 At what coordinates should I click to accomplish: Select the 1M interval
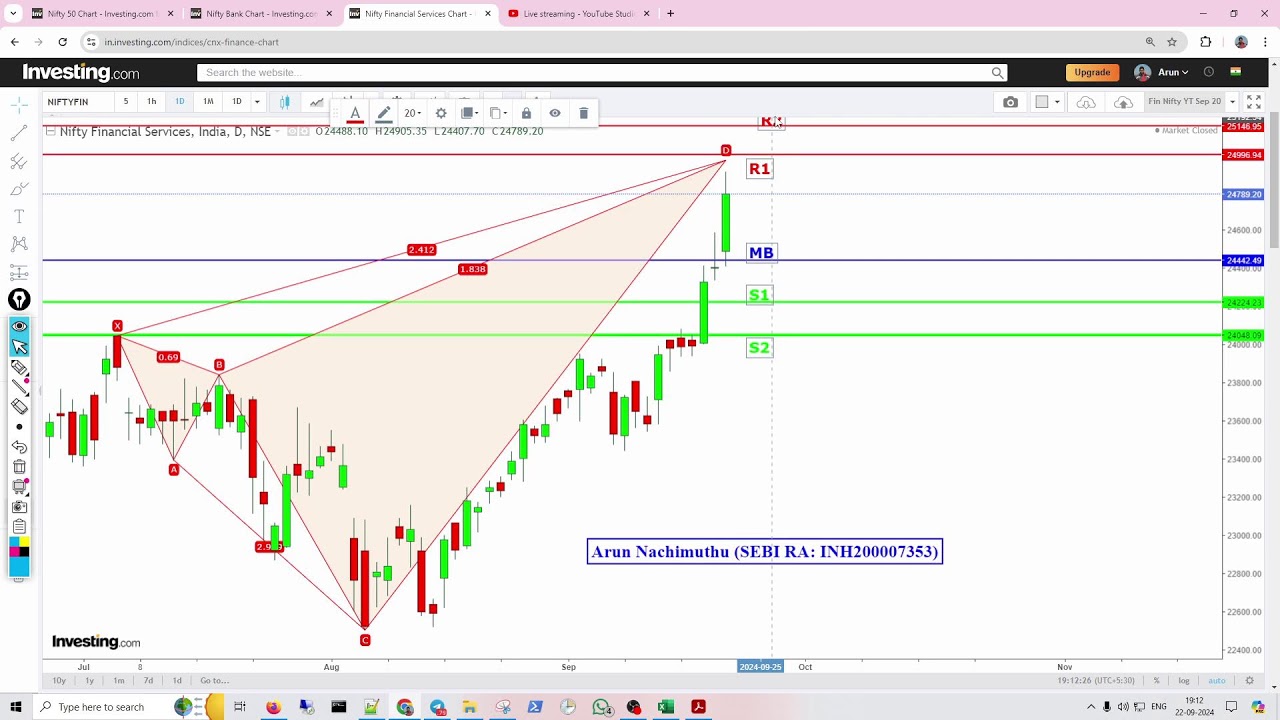pyautogui.click(x=208, y=102)
